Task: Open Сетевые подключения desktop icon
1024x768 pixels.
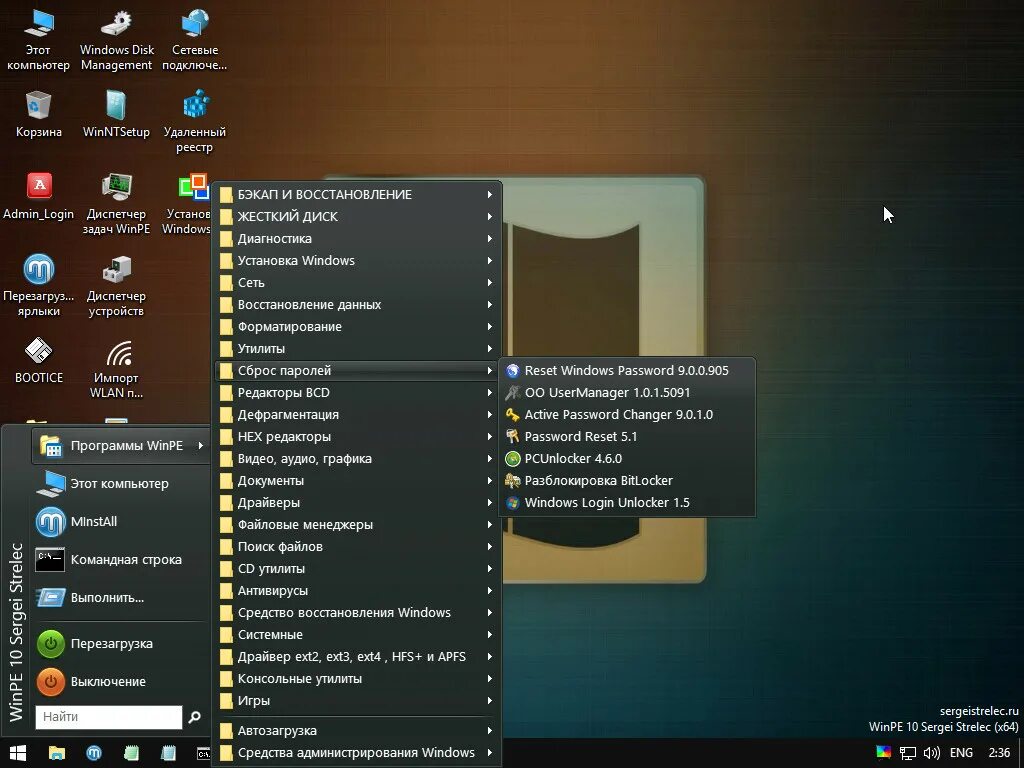Action: coord(195,39)
